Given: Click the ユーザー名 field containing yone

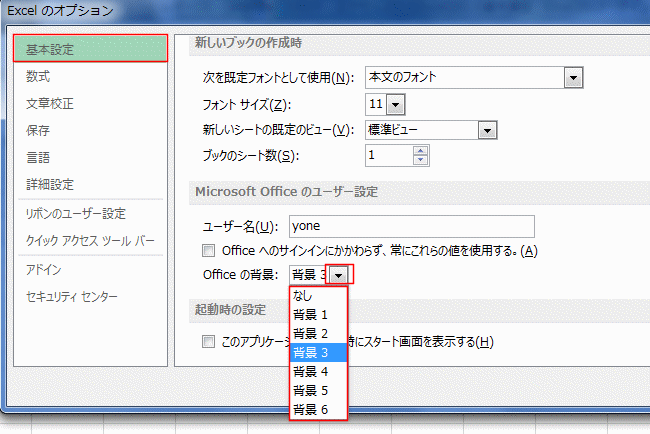Looking at the screenshot, I should click(412, 226).
